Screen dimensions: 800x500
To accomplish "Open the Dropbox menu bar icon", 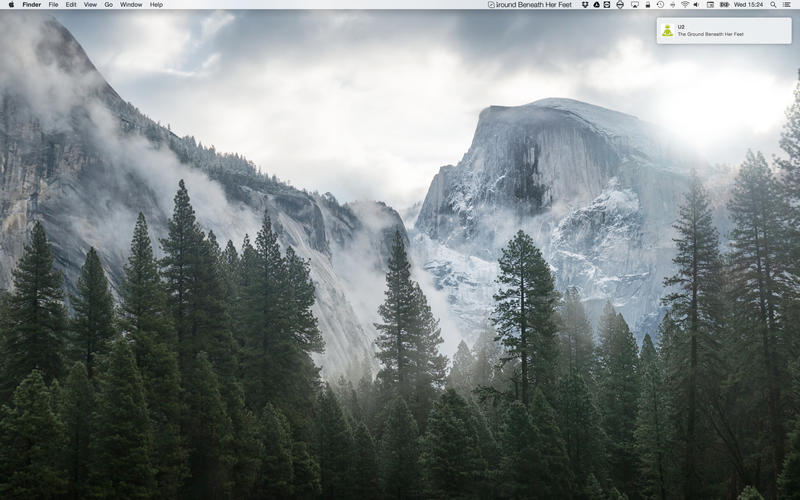I will [585, 4].
